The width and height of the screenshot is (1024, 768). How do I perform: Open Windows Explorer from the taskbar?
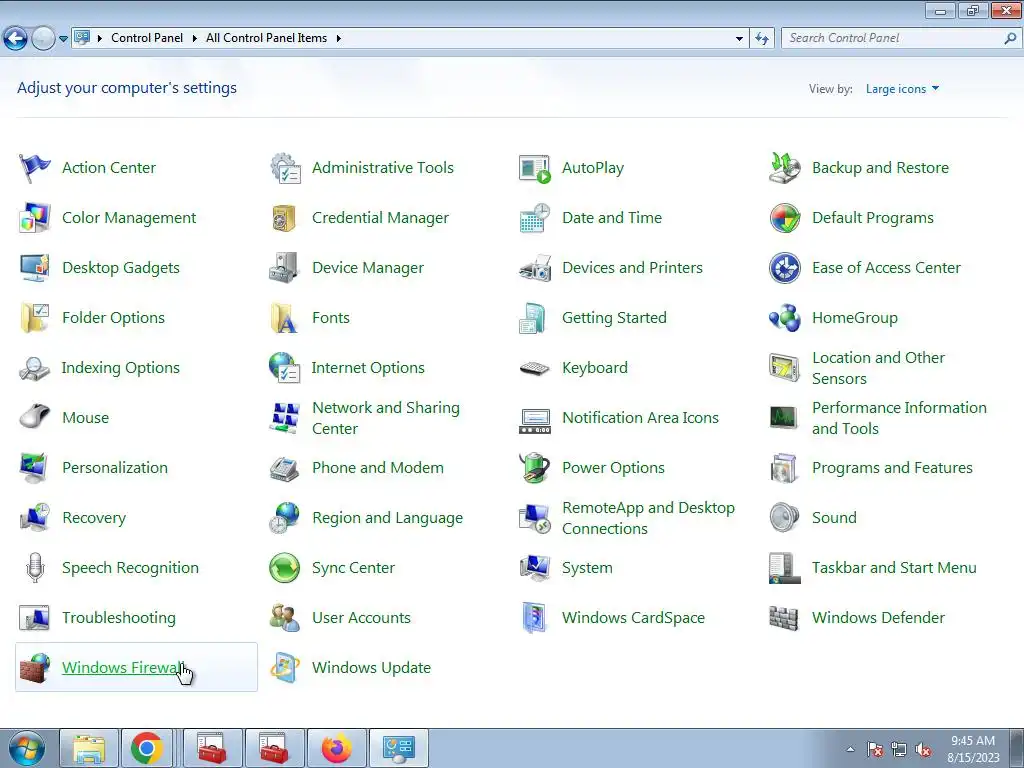pyautogui.click(x=89, y=748)
